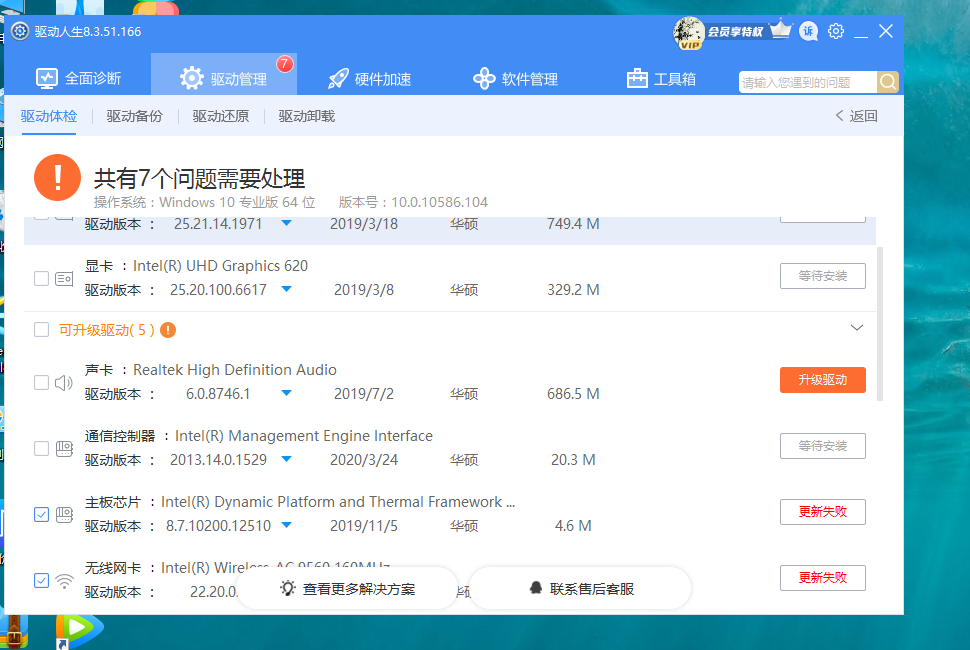This screenshot has width=970, height=650.
Task: Toggle the 可升级驱动 group checkbox
Action: coord(41,330)
